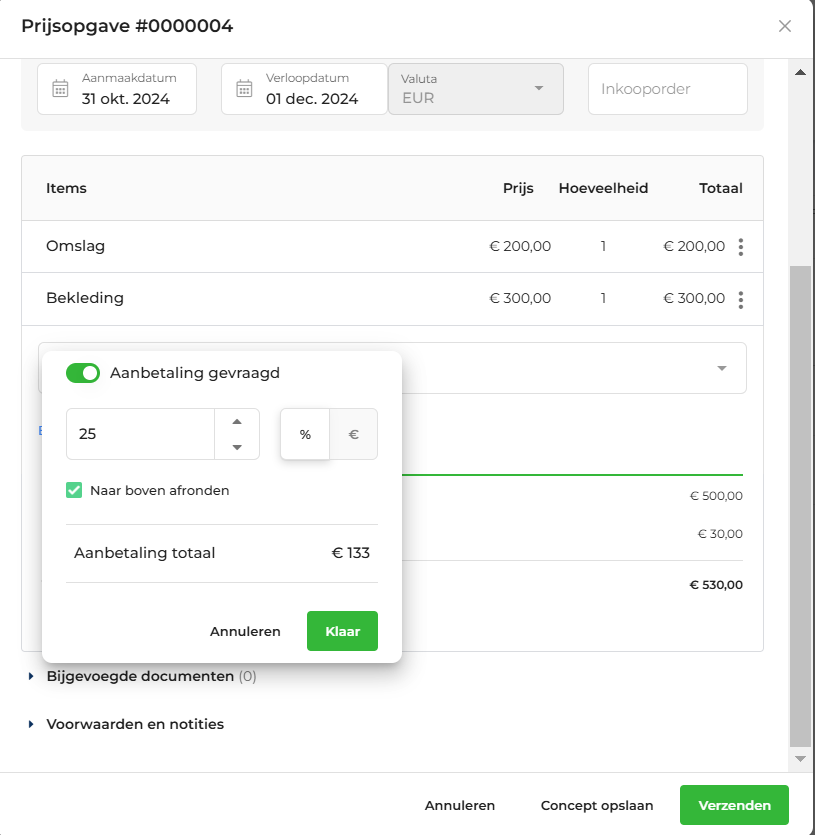Open the three-dot menu for Bekleding
815x835 pixels.
(x=740, y=299)
